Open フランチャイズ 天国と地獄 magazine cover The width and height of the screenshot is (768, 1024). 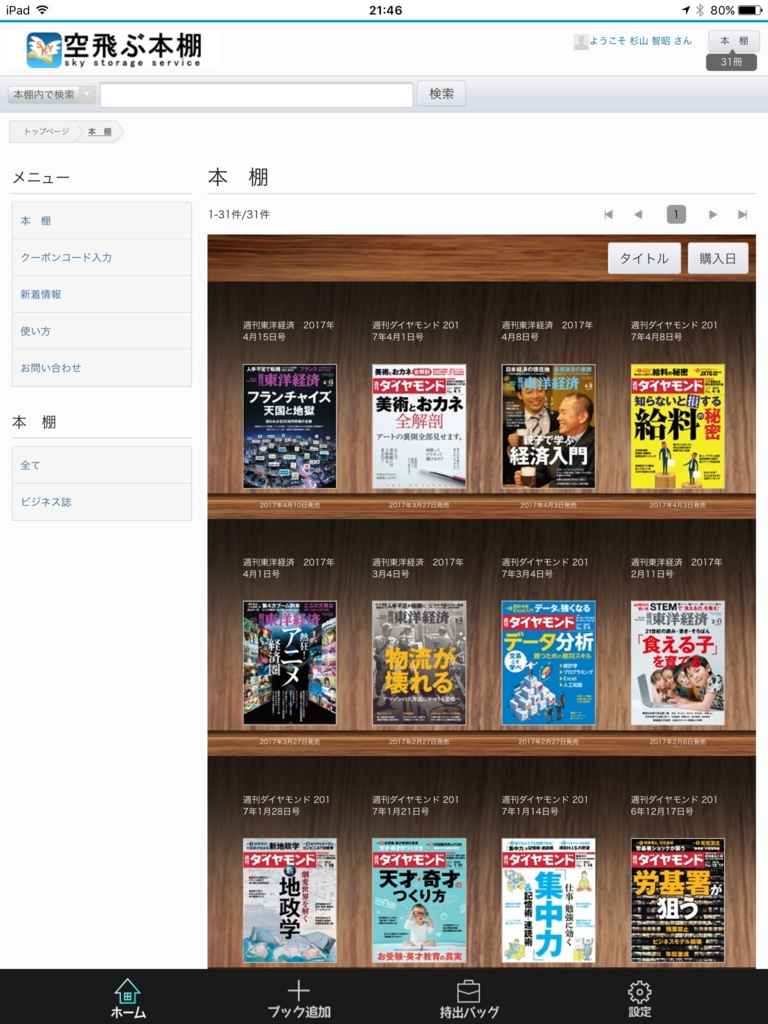(289, 426)
